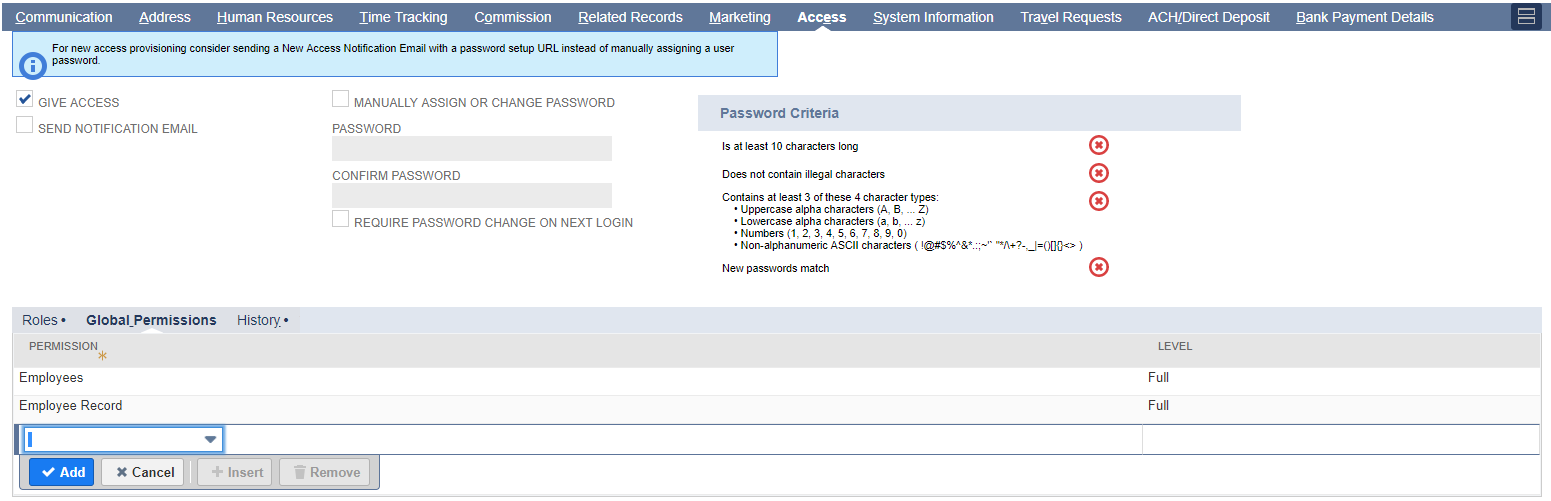Go to the Human Resources tab
The width and height of the screenshot is (1551, 501).
pyautogui.click(x=275, y=17)
